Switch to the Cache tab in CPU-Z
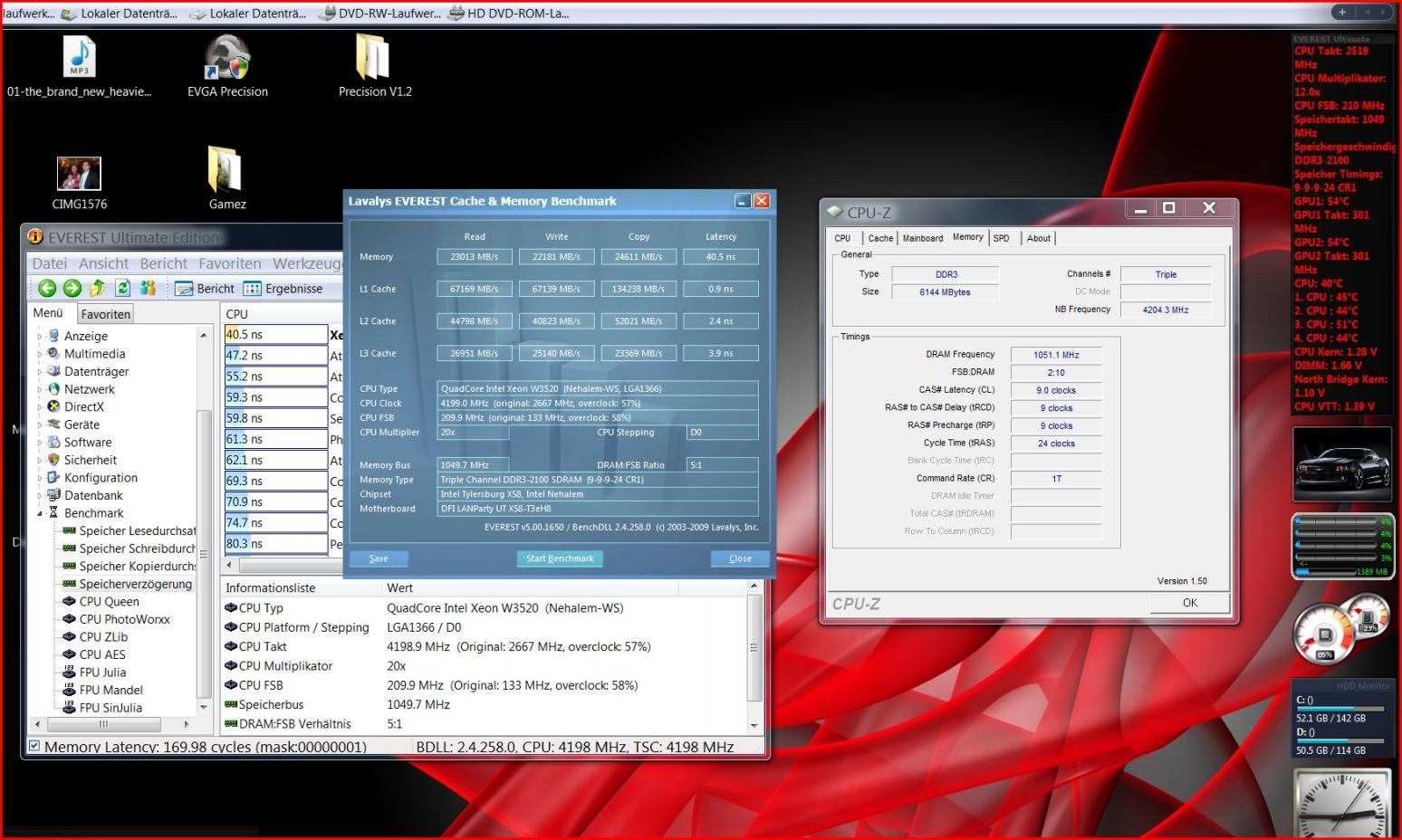 [x=879, y=238]
